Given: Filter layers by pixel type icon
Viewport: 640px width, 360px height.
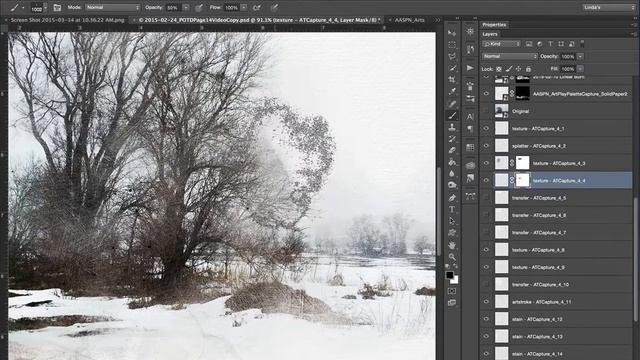Looking at the screenshot, I should pos(529,44).
